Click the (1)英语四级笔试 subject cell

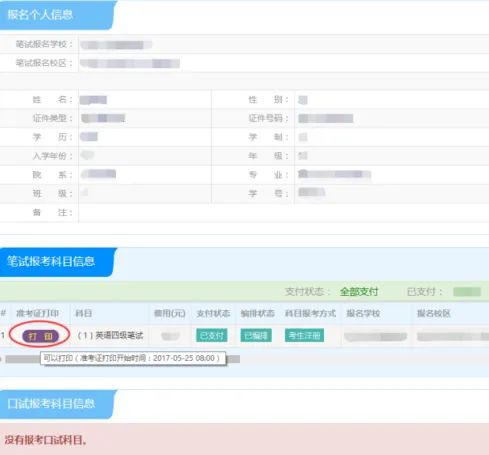point(110,335)
